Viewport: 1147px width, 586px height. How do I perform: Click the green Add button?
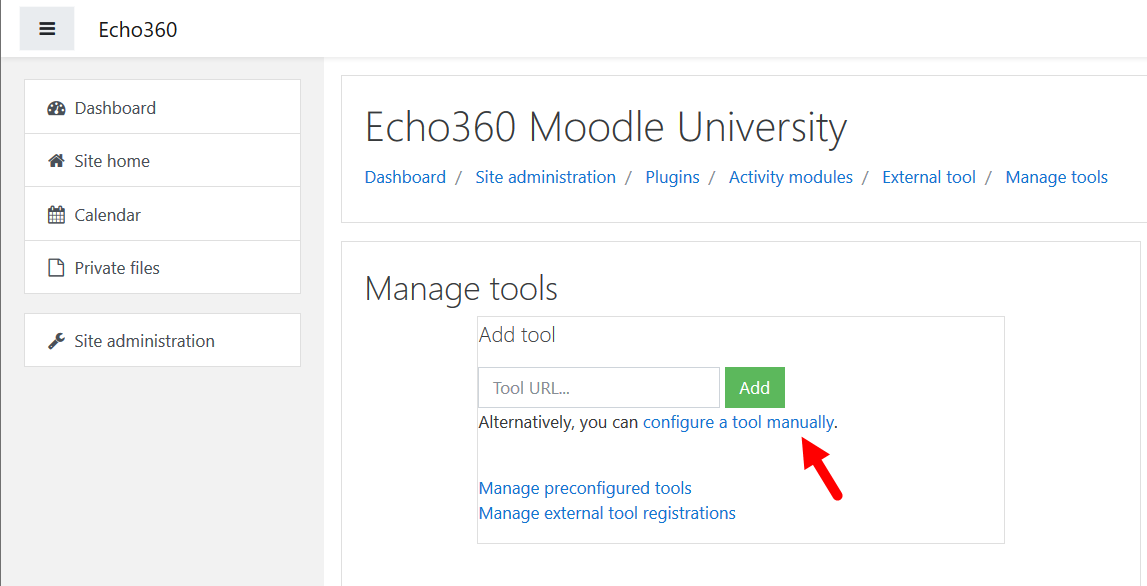(755, 388)
